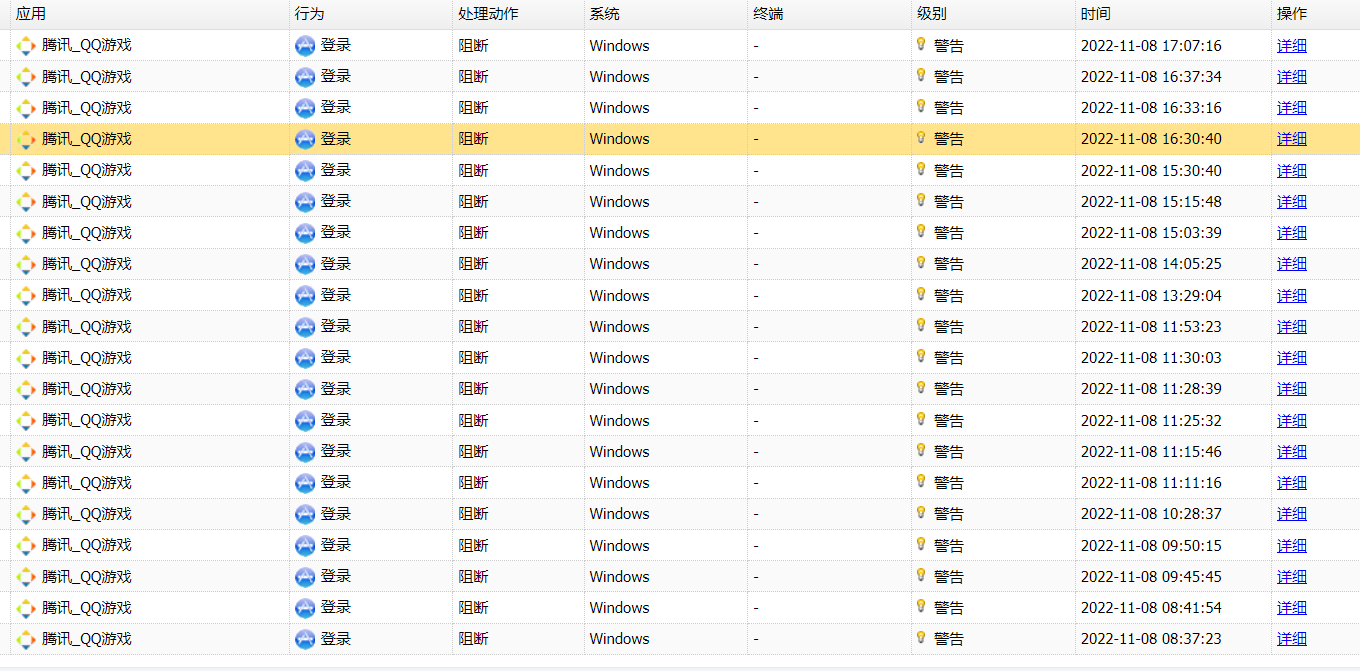Click QQ游戏 app icon in 08:37:23 row
Viewport: 1360px width, 671px height.
[x=26, y=639]
